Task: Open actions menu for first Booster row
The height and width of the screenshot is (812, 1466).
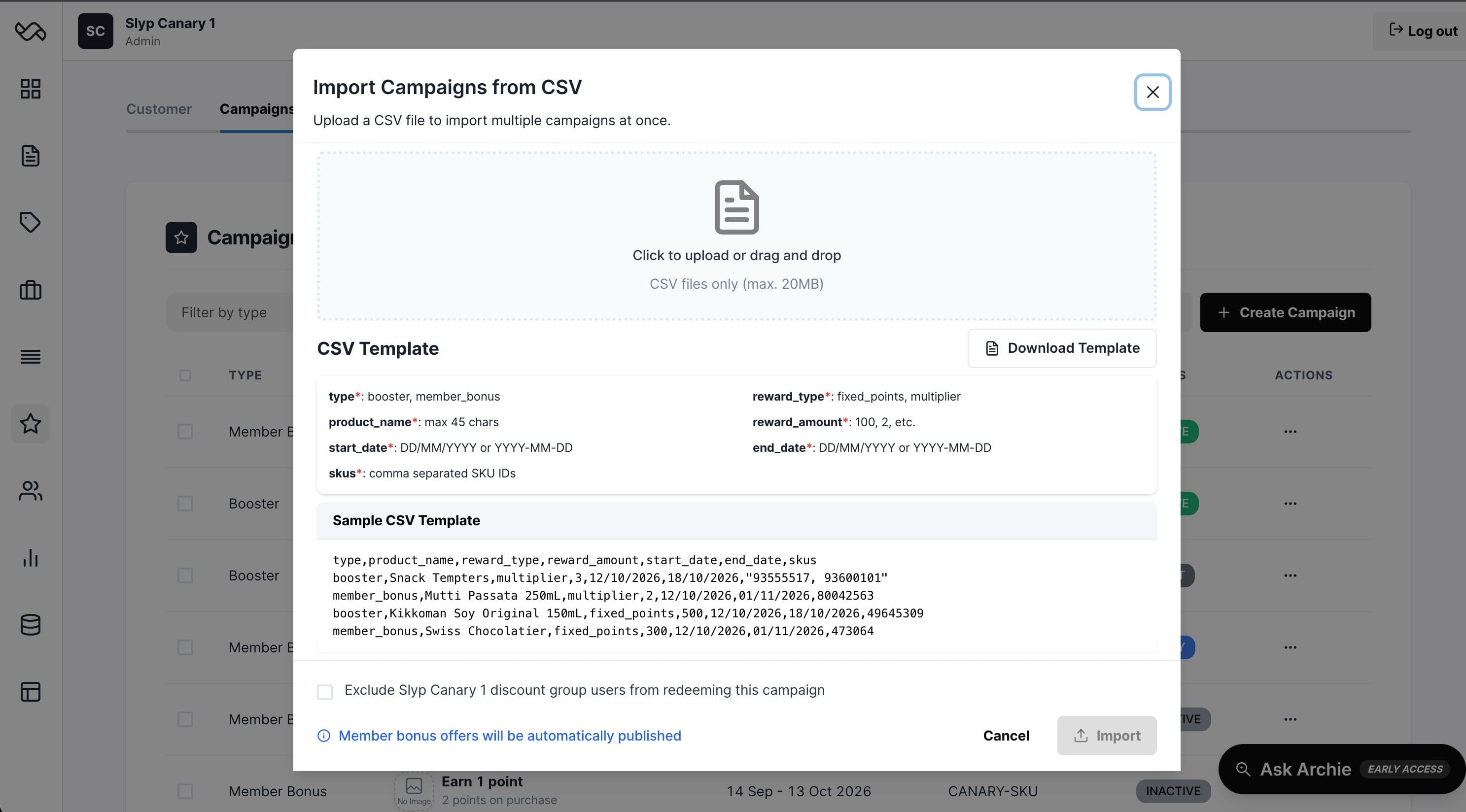Action: pyautogui.click(x=1290, y=504)
